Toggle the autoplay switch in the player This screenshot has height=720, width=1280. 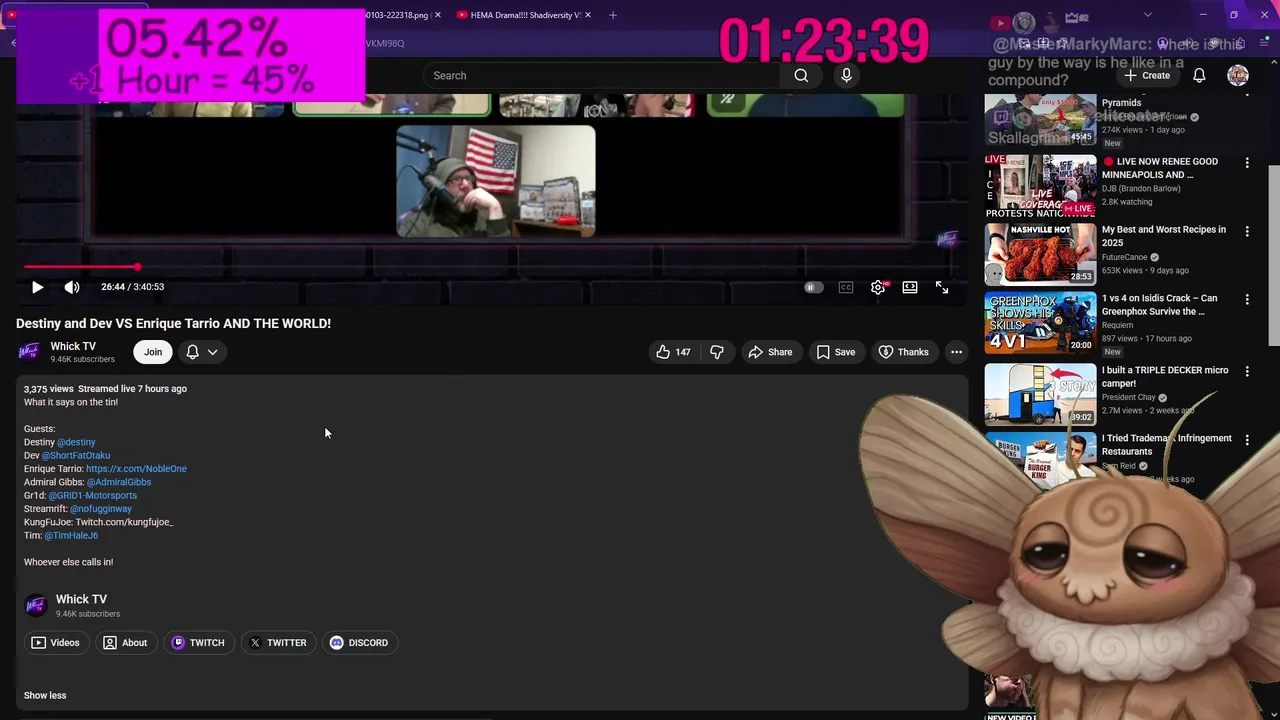[814, 287]
